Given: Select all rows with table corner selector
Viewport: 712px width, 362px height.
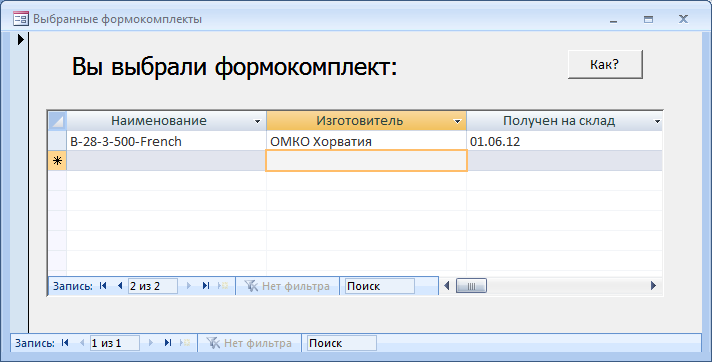Looking at the screenshot, I should pyautogui.click(x=57, y=121).
